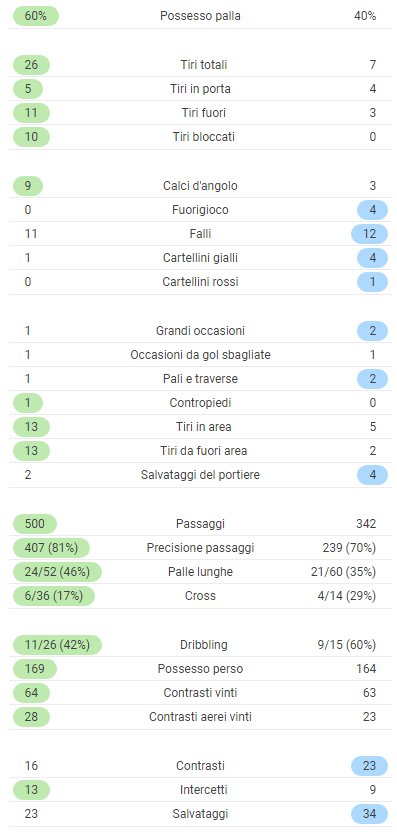This screenshot has height=838, width=397.
Task: Click the 28 aerial duels won badge
Action: tap(31, 717)
